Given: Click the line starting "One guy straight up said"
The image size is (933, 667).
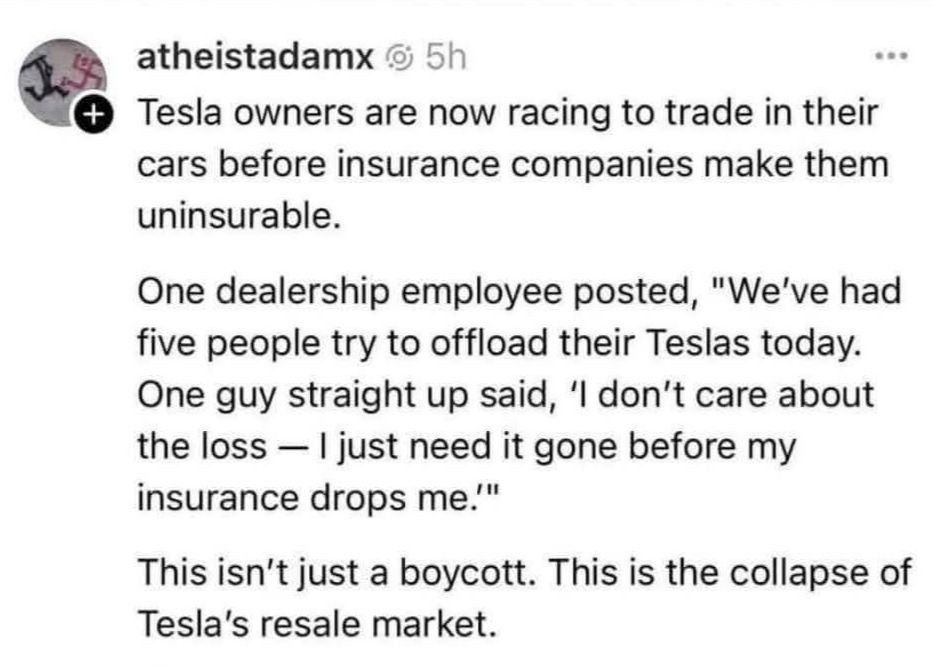Looking at the screenshot, I should [x=506, y=394].
